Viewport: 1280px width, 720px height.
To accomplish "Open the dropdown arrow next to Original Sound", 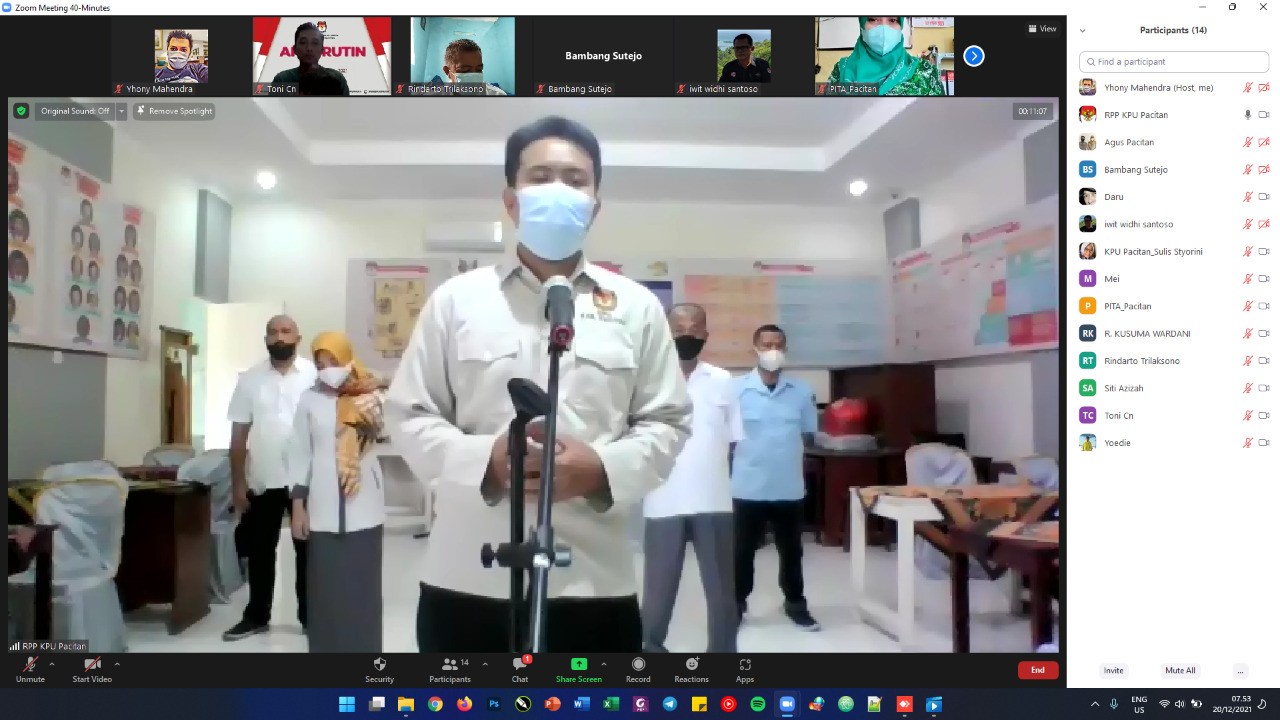I will tap(122, 111).
